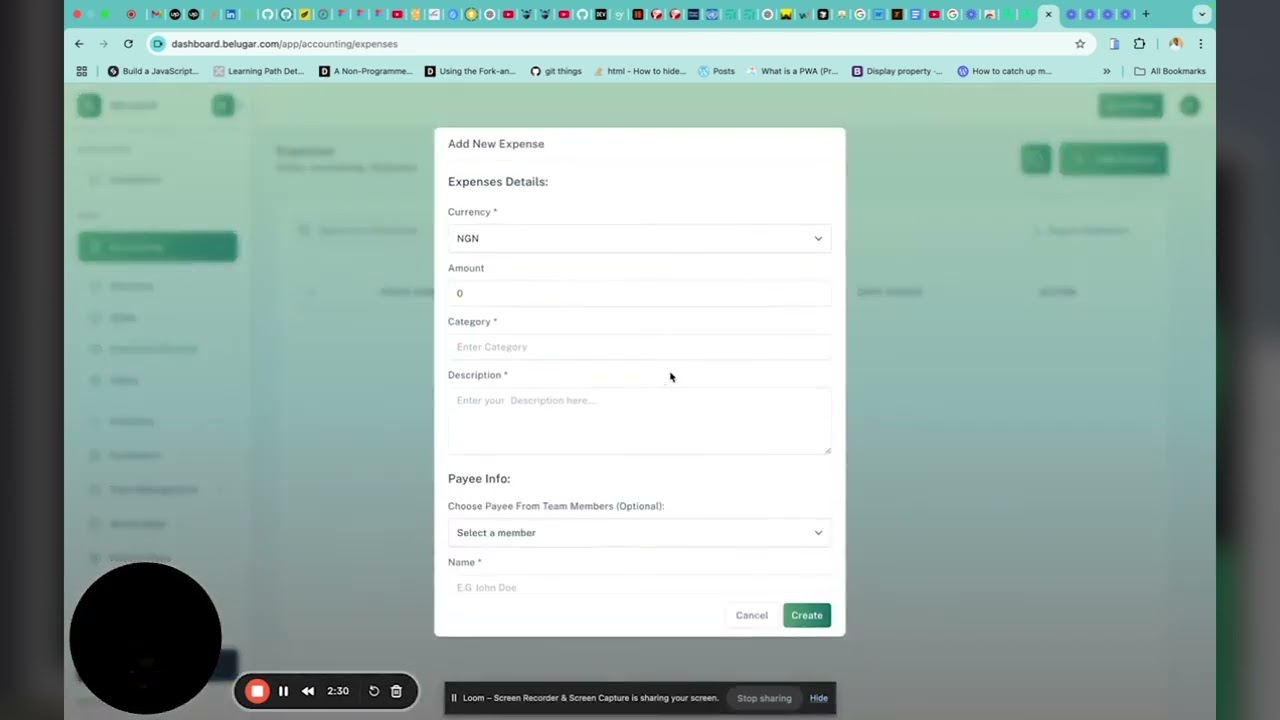Image resolution: width=1280 pixels, height=720 pixels.
Task: Switch to the LinkedIn tab
Action: (x=231, y=14)
